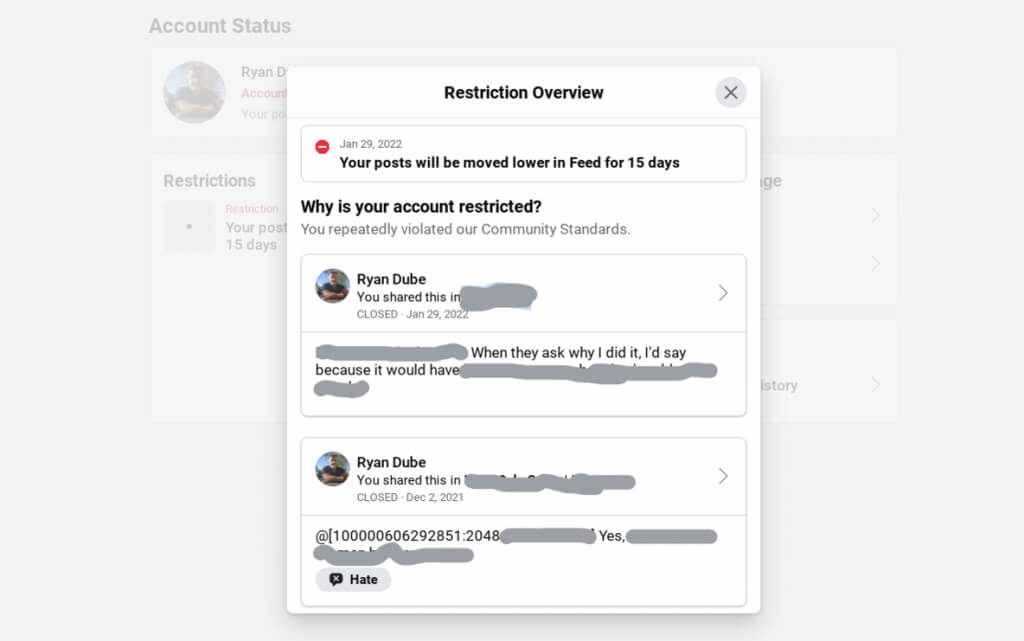Click the Account Status page heading
The image size is (1024, 641).
tap(220, 26)
